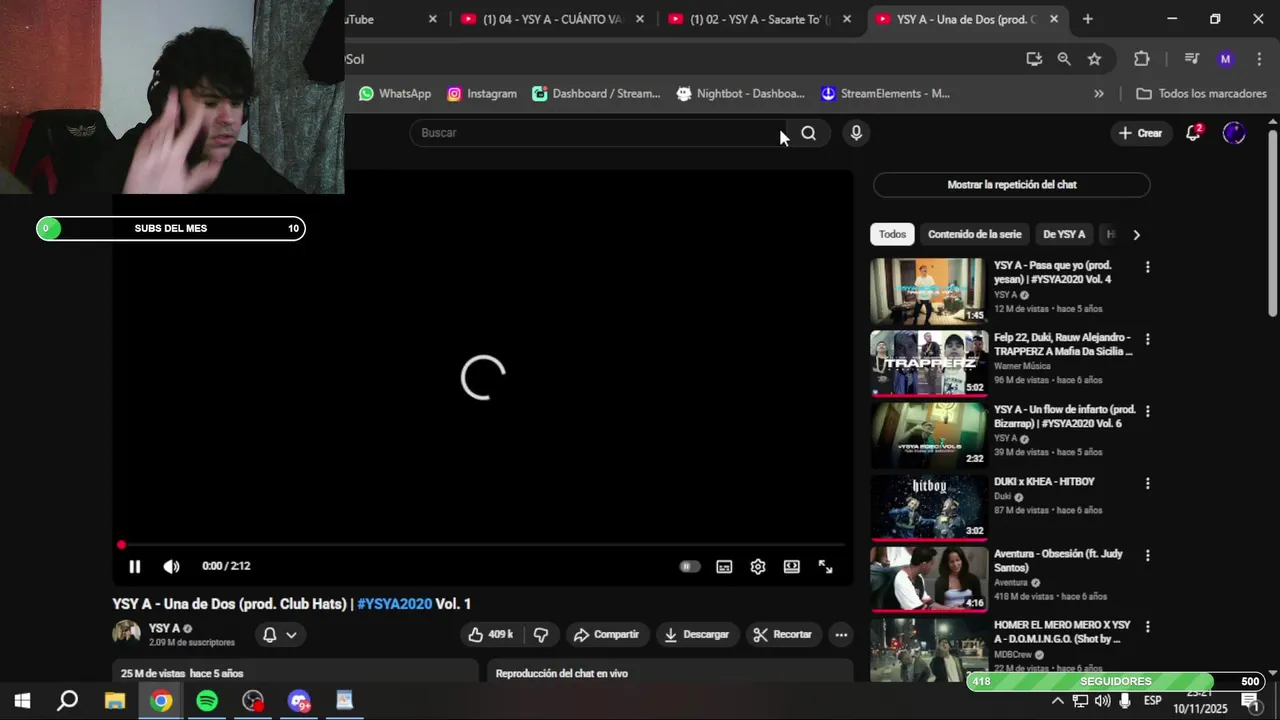This screenshot has height=720, width=1280.
Task: Click the Compartir share button
Action: tap(606, 635)
